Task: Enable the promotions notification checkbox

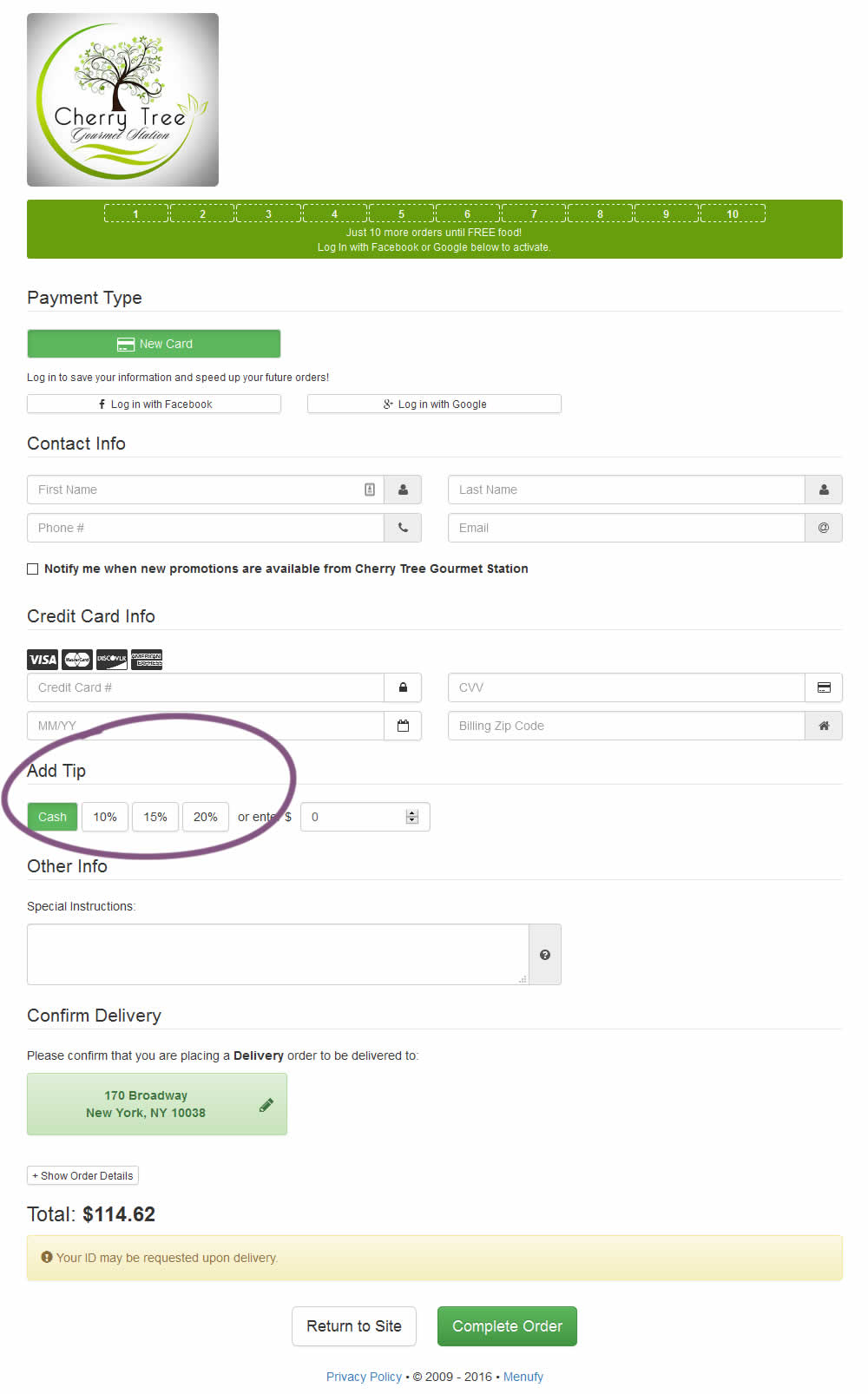Action: (x=33, y=569)
